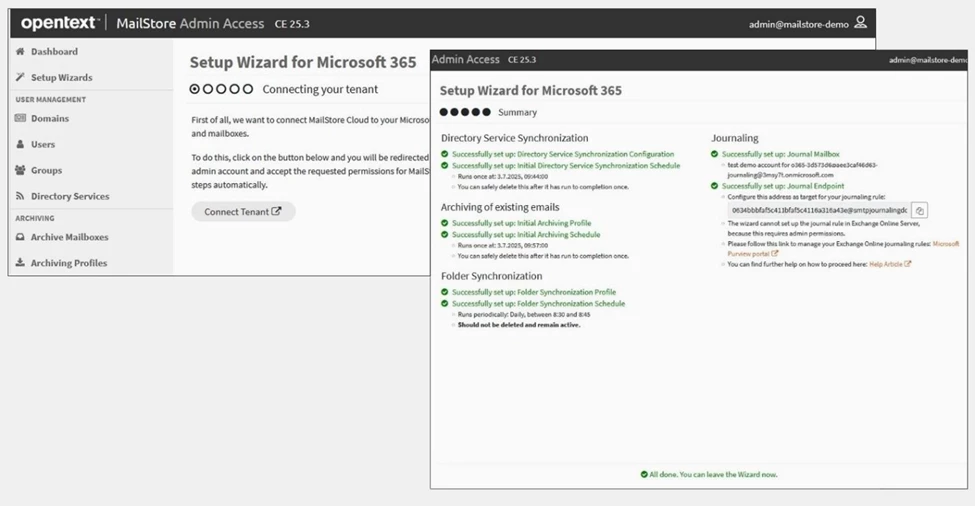
Task: Click check icon beside Initial Archiving Profile
Action: [445, 223]
